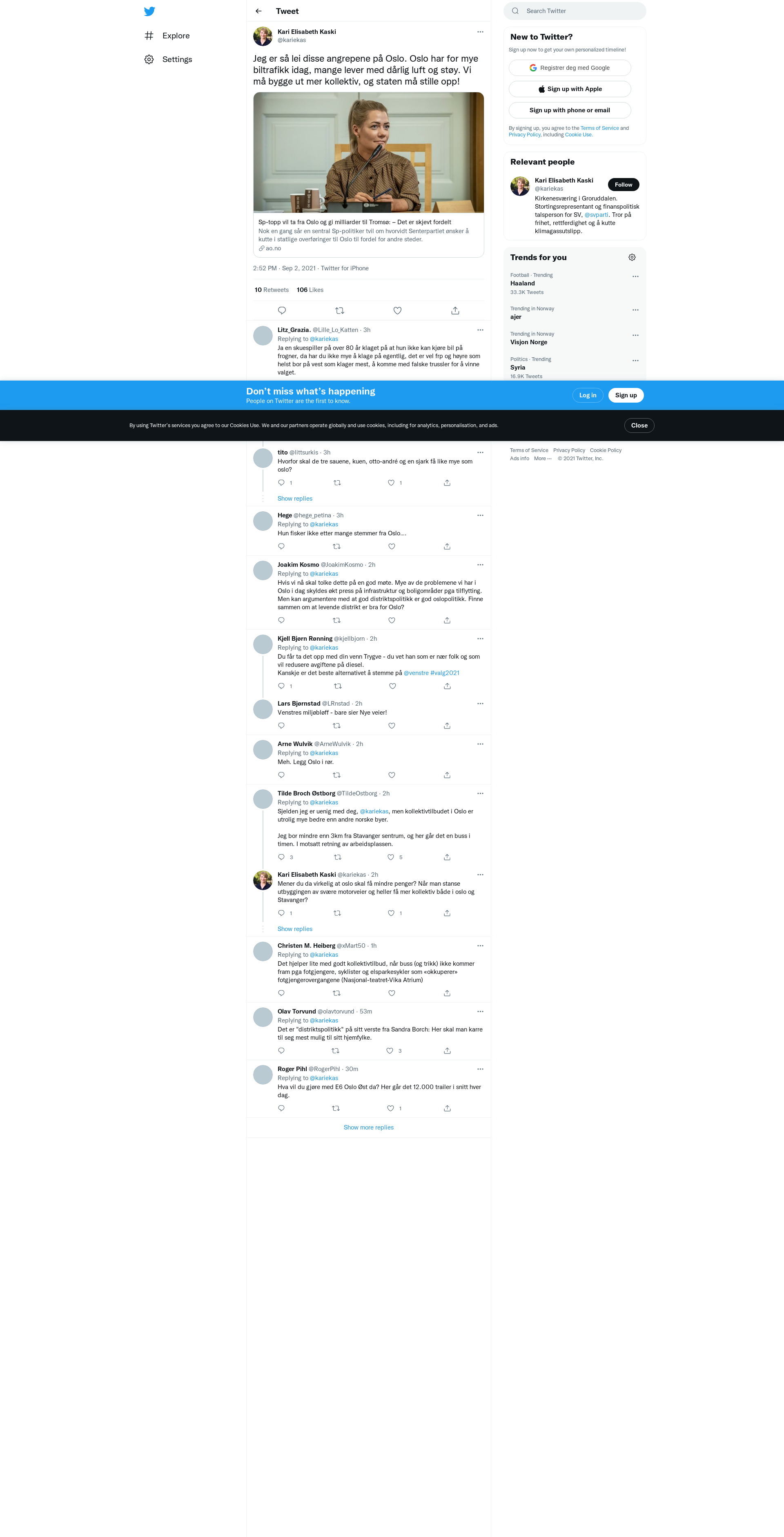Screen dimensions: 784x1537
Task: Share Roger Pihl's reply
Action: tap(447, 1109)
